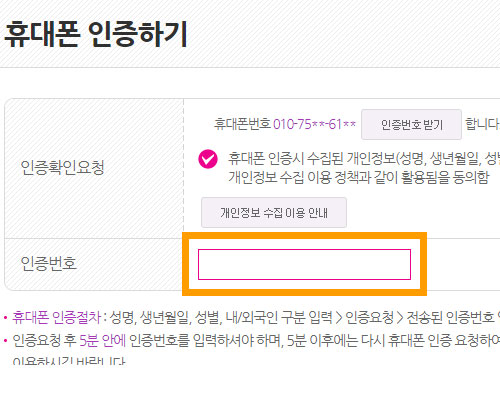Click the 휴대폰 인증하기 page heading
The width and height of the screenshot is (500, 420).
(x=96, y=34)
